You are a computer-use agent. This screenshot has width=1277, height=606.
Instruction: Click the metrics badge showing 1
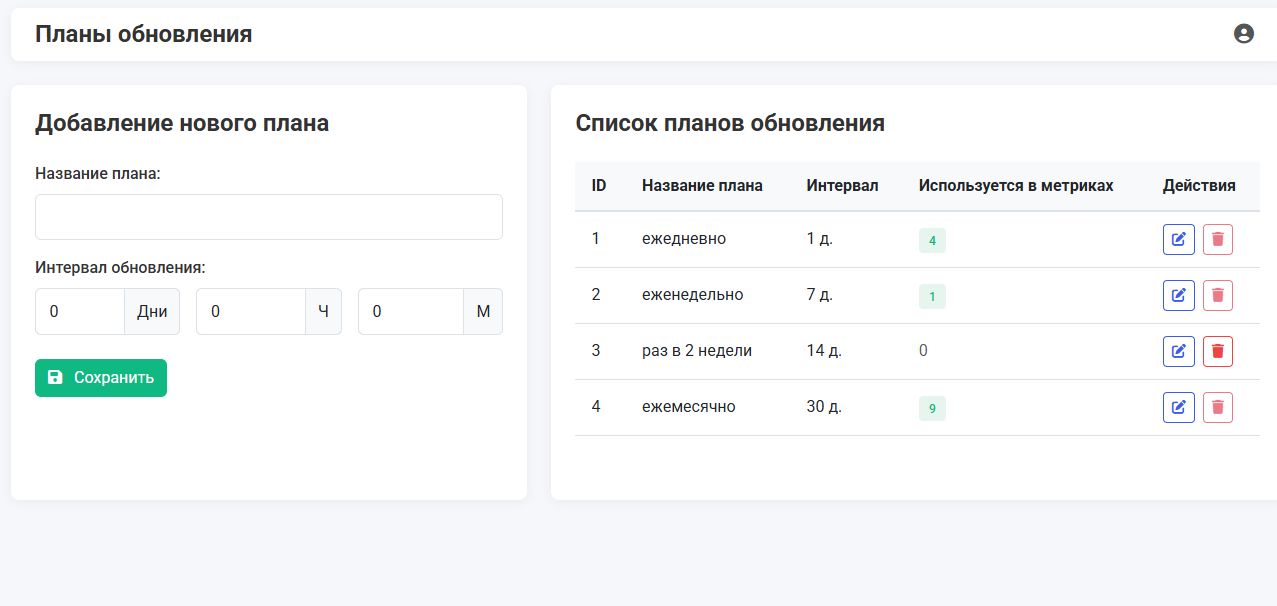click(932, 297)
